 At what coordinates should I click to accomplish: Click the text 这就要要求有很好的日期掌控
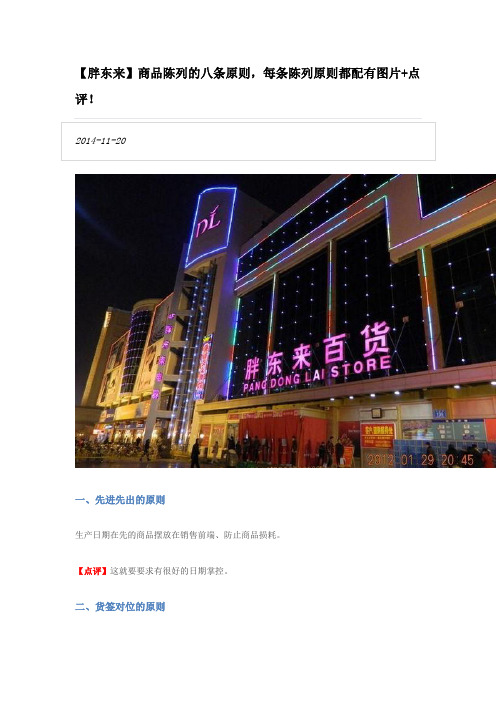tap(167, 571)
